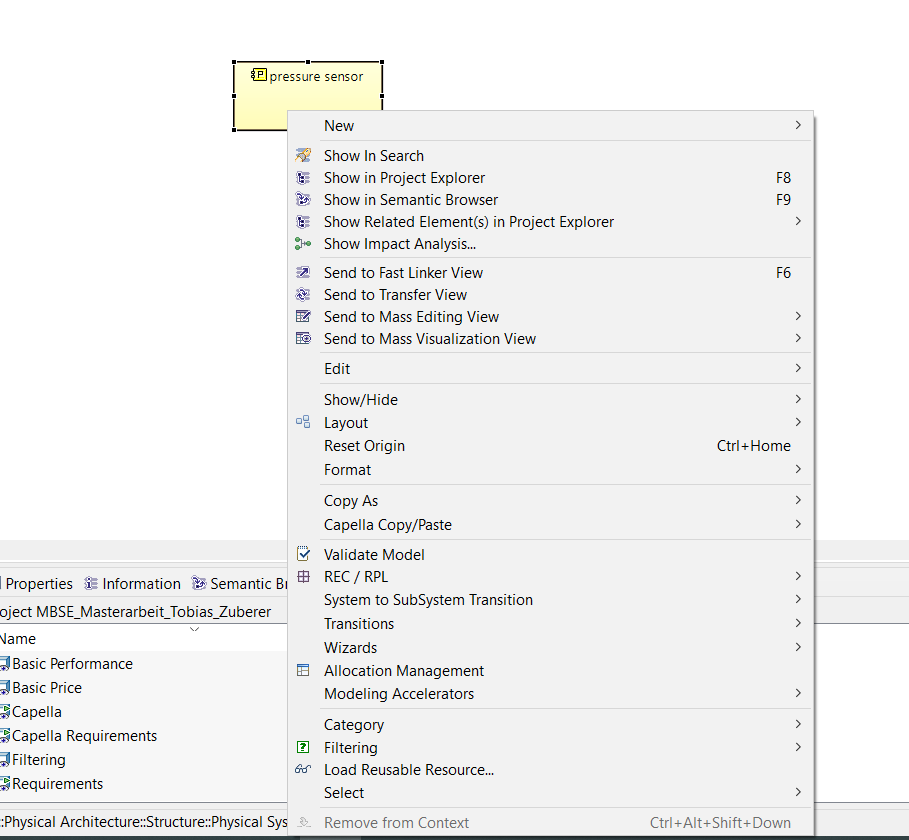Viewport: 909px width, 840px height.
Task: Click the pressure sensor label in the diagram
Action: pos(316,77)
